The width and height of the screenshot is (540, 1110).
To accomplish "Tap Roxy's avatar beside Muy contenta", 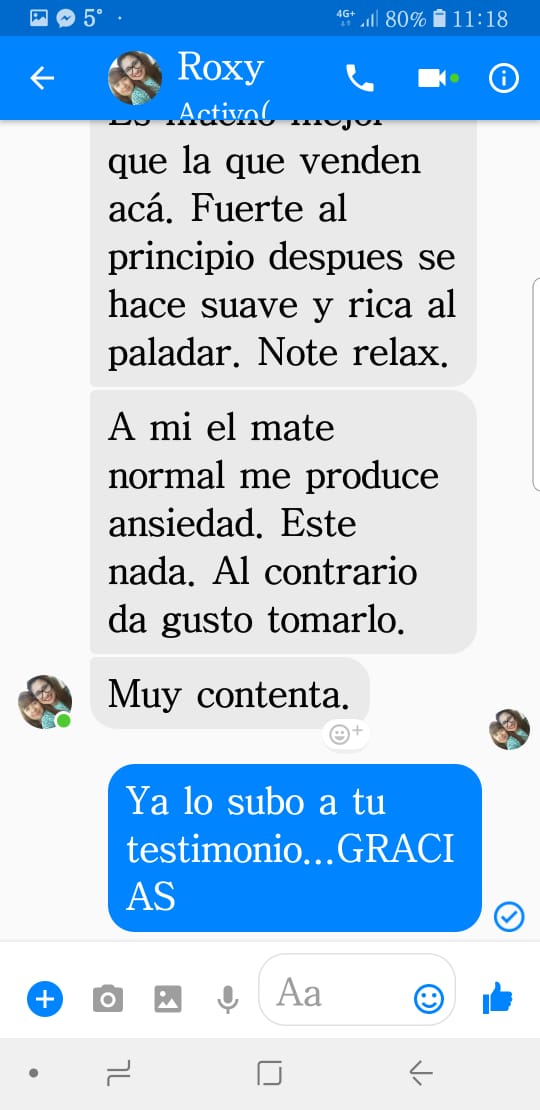I will click(45, 702).
